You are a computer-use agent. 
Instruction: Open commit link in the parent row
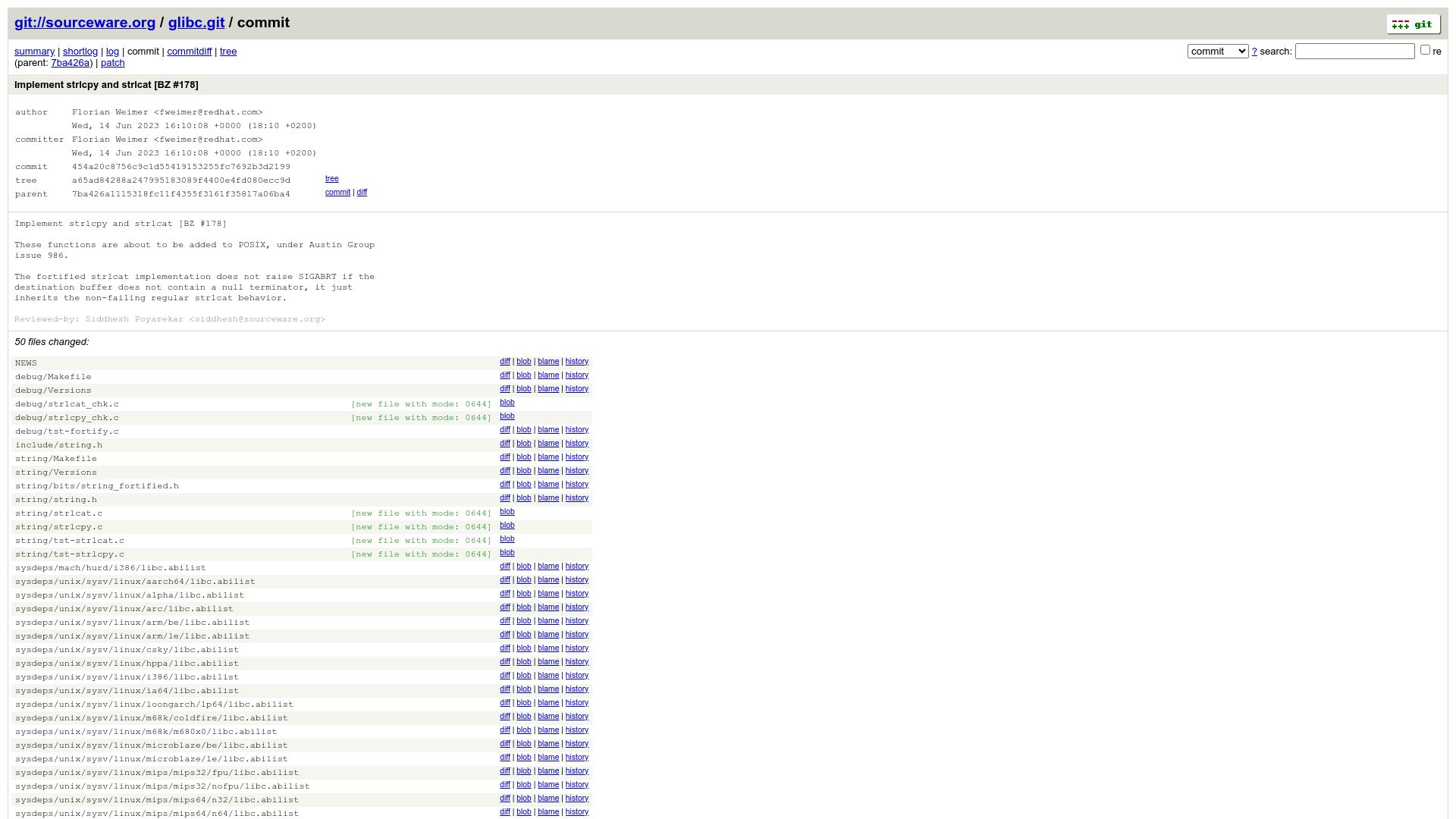click(337, 193)
